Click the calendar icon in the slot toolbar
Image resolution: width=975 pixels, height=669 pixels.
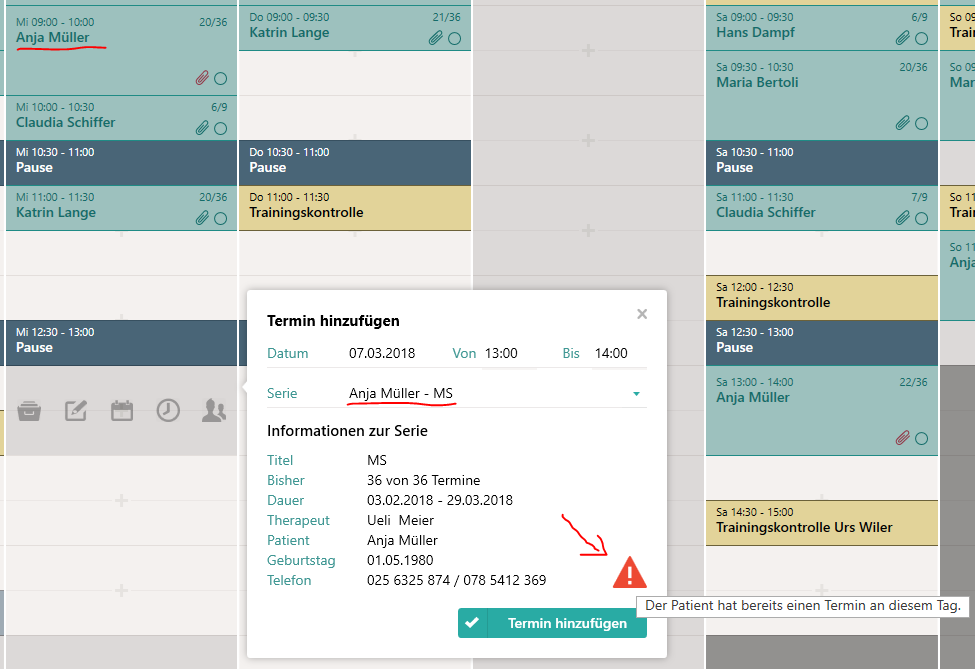pos(122,411)
